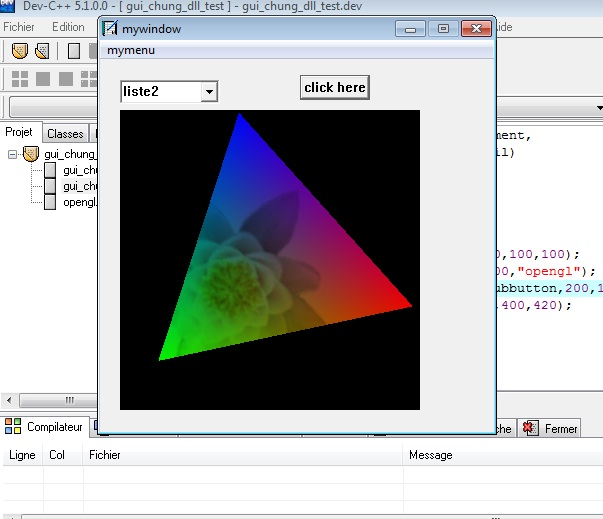The image size is (603, 519).
Task: Click the blank page icon in the top toolbar
Action: point(74,51)
